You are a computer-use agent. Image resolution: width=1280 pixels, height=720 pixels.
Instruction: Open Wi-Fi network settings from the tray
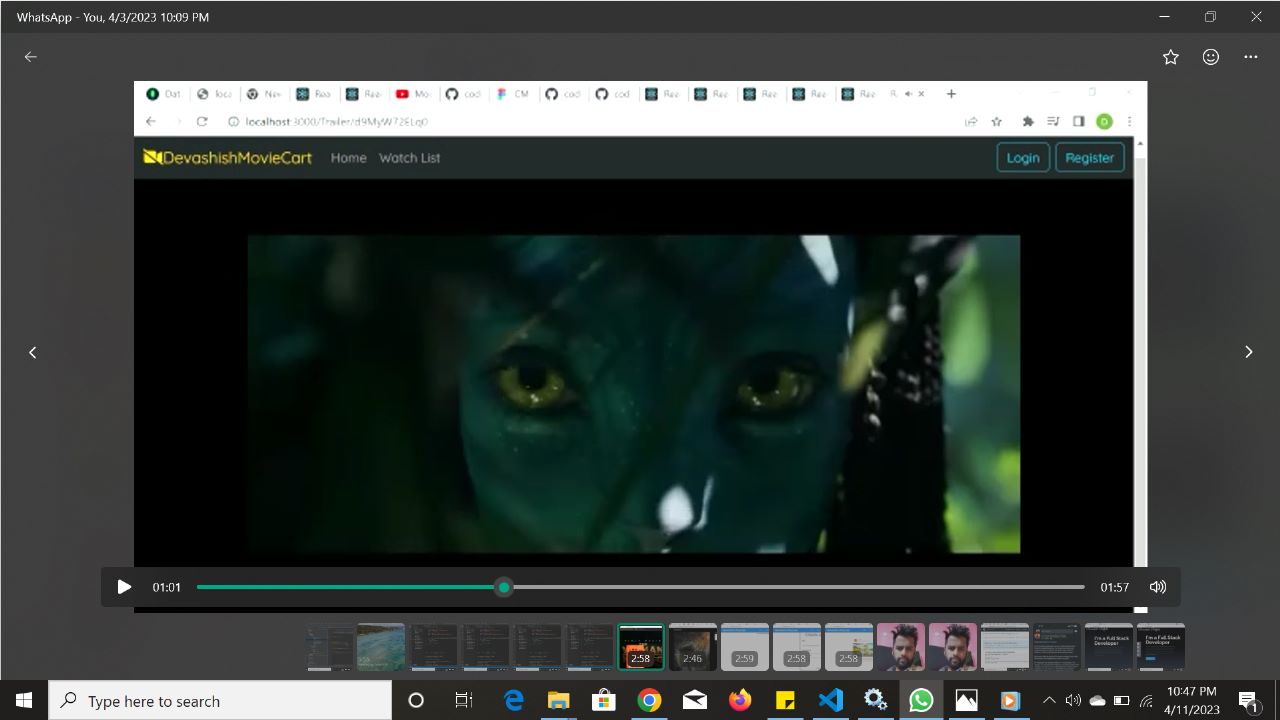1146,701
